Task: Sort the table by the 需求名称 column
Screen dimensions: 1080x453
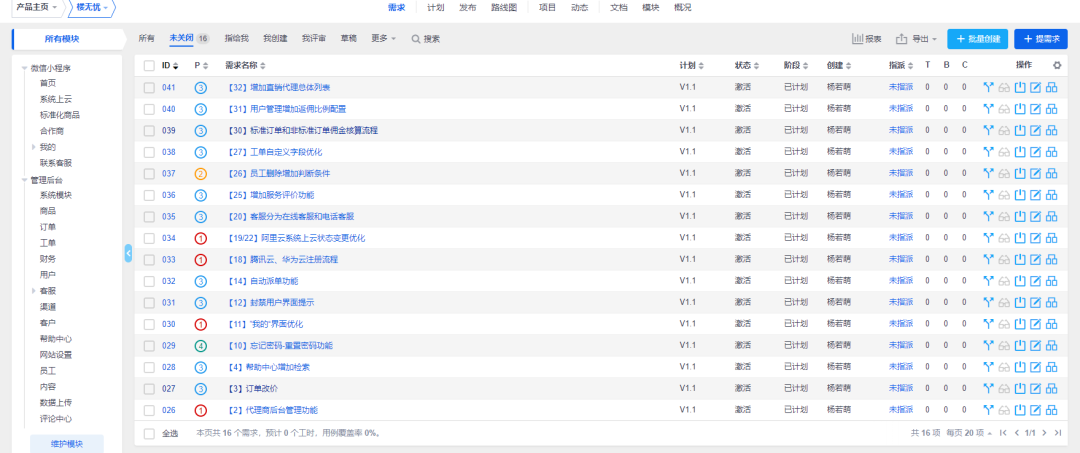Action: pos(245,65)
